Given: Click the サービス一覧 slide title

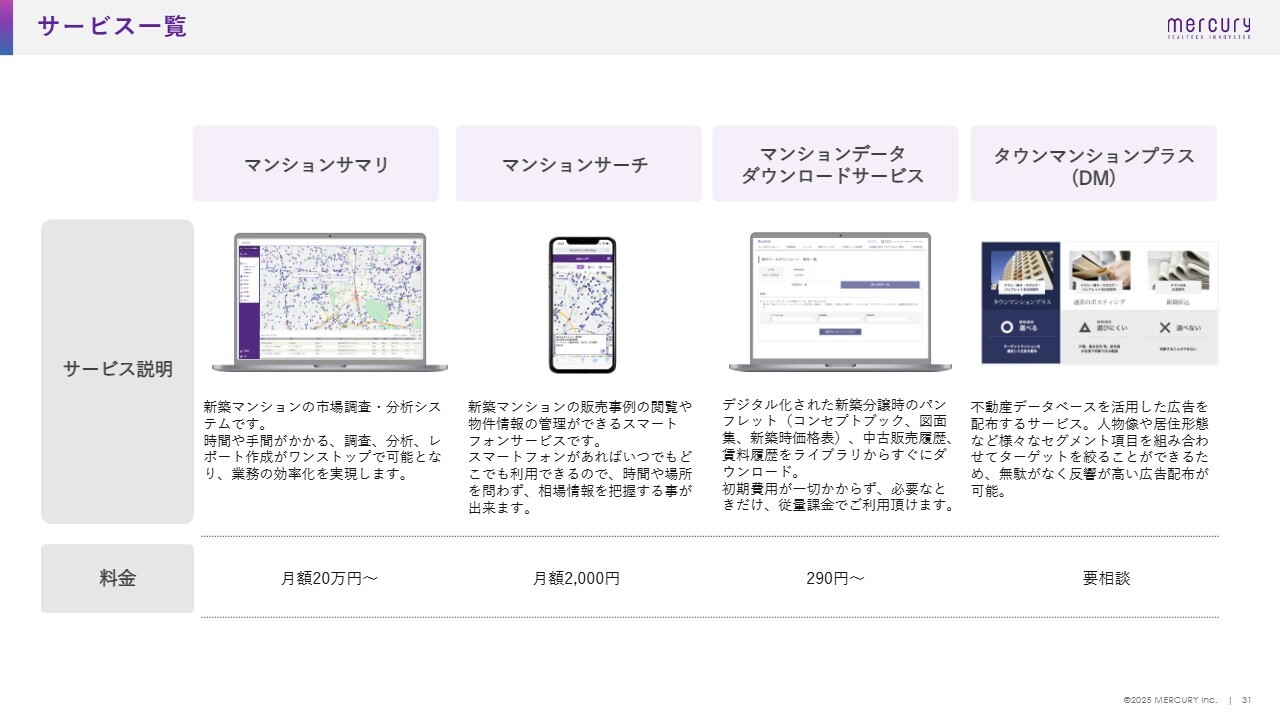Looking at the screenshot, I should (112, 27).
